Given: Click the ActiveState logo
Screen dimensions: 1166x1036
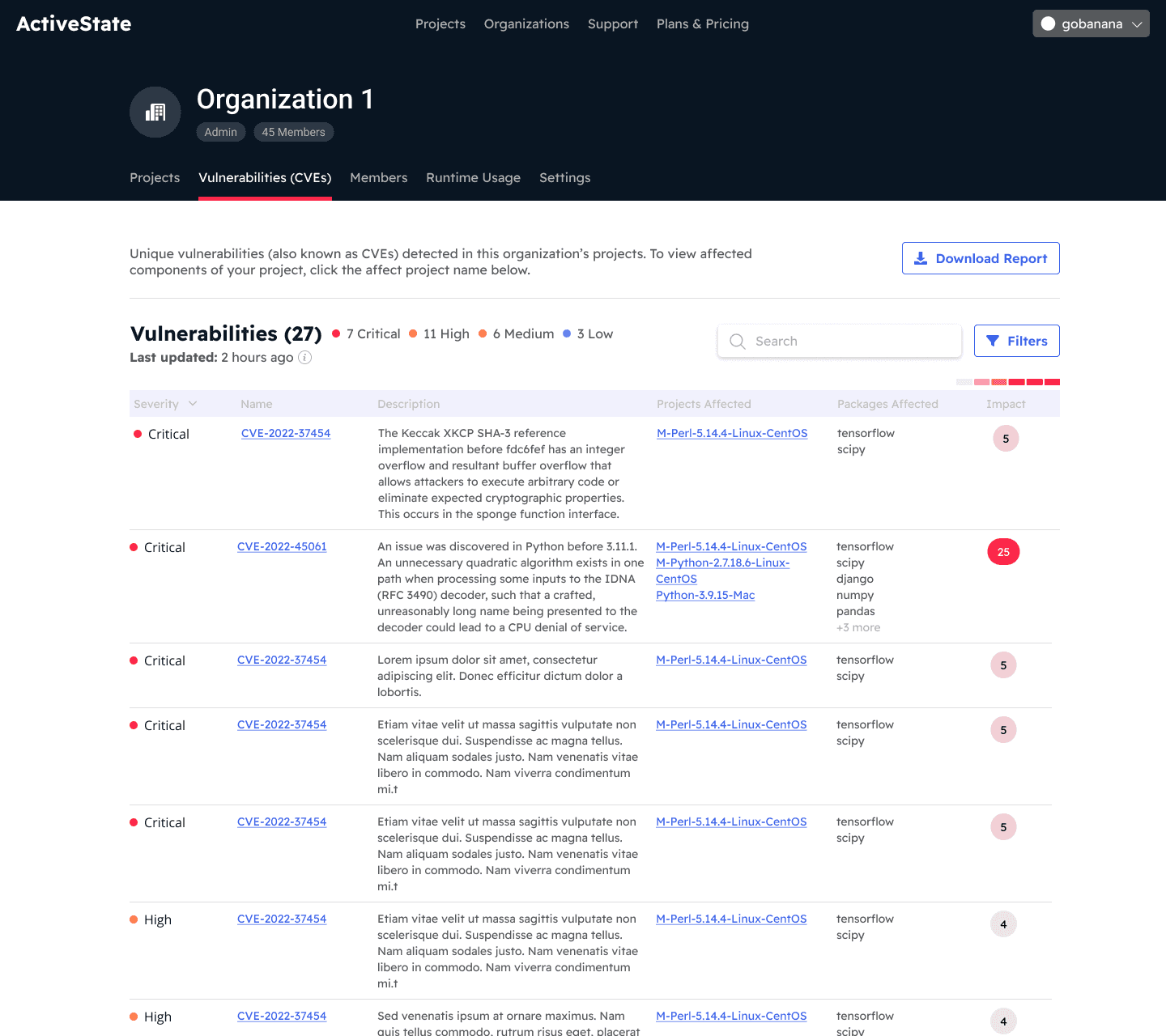Looking at the screenshot, I should click(x=74, y=23).
